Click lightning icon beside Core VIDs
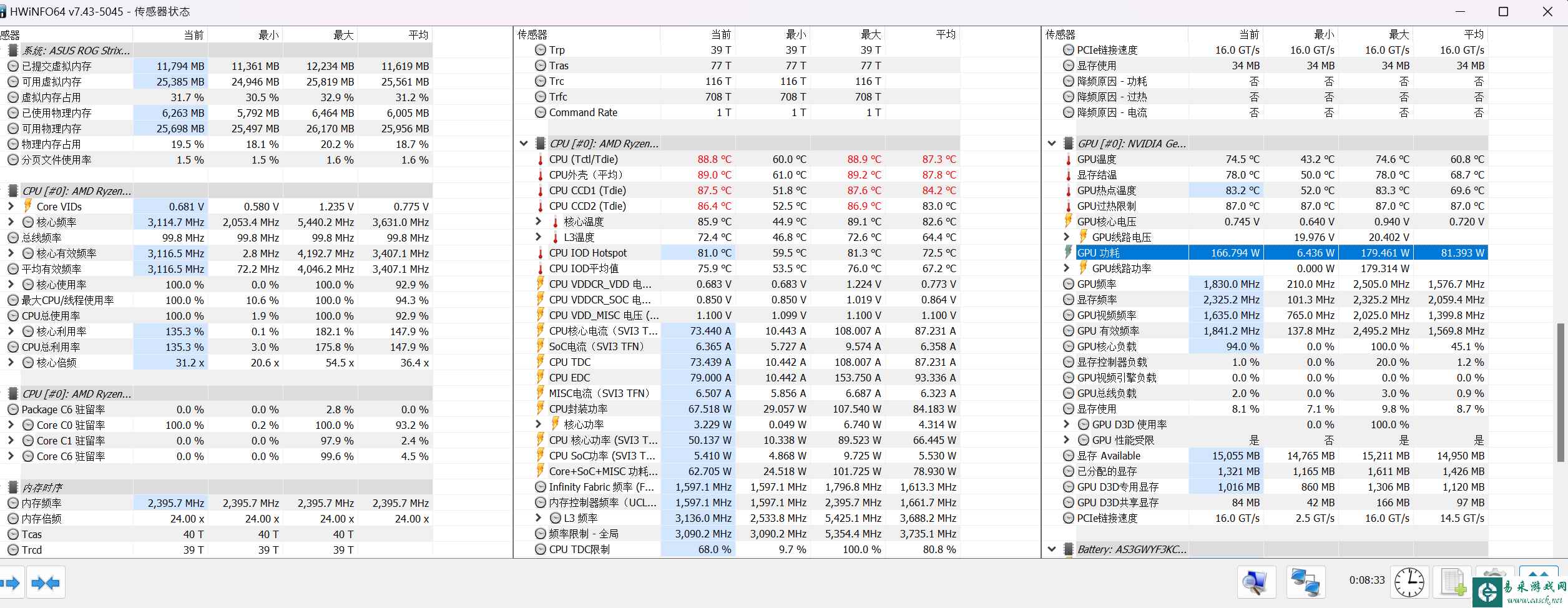 tap(27, 206)
